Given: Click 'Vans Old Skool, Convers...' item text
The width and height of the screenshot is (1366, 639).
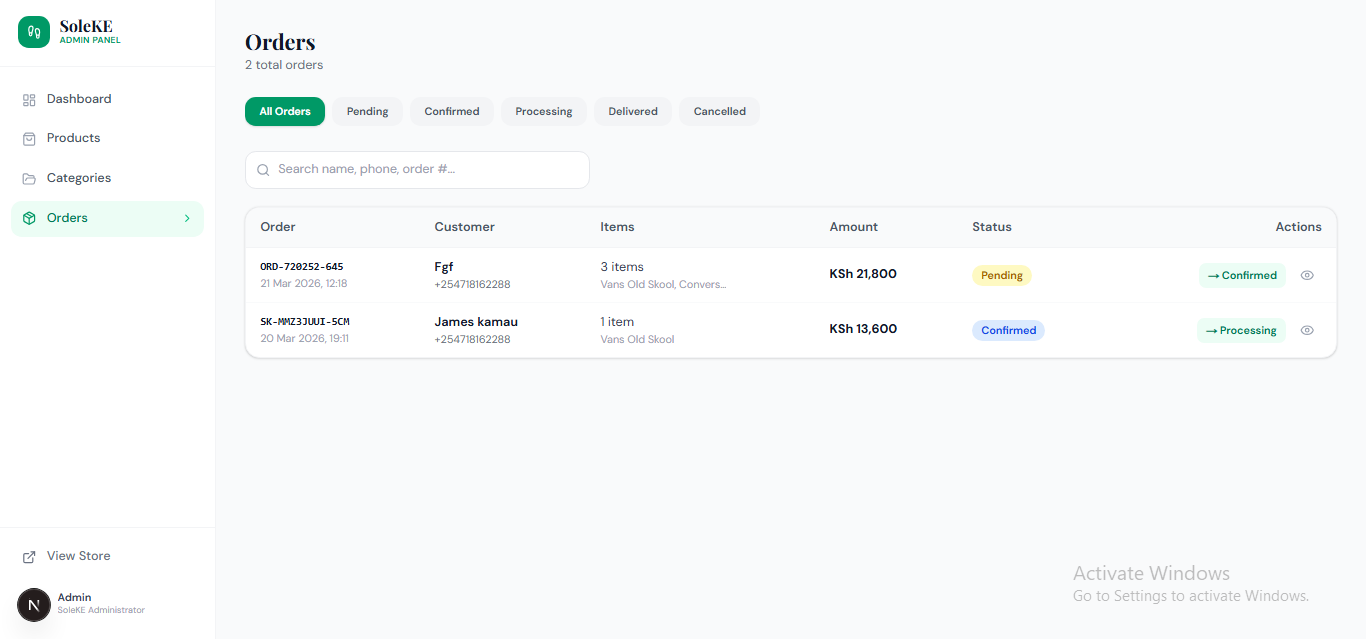Looking at the screenshot, I should 663,284.
